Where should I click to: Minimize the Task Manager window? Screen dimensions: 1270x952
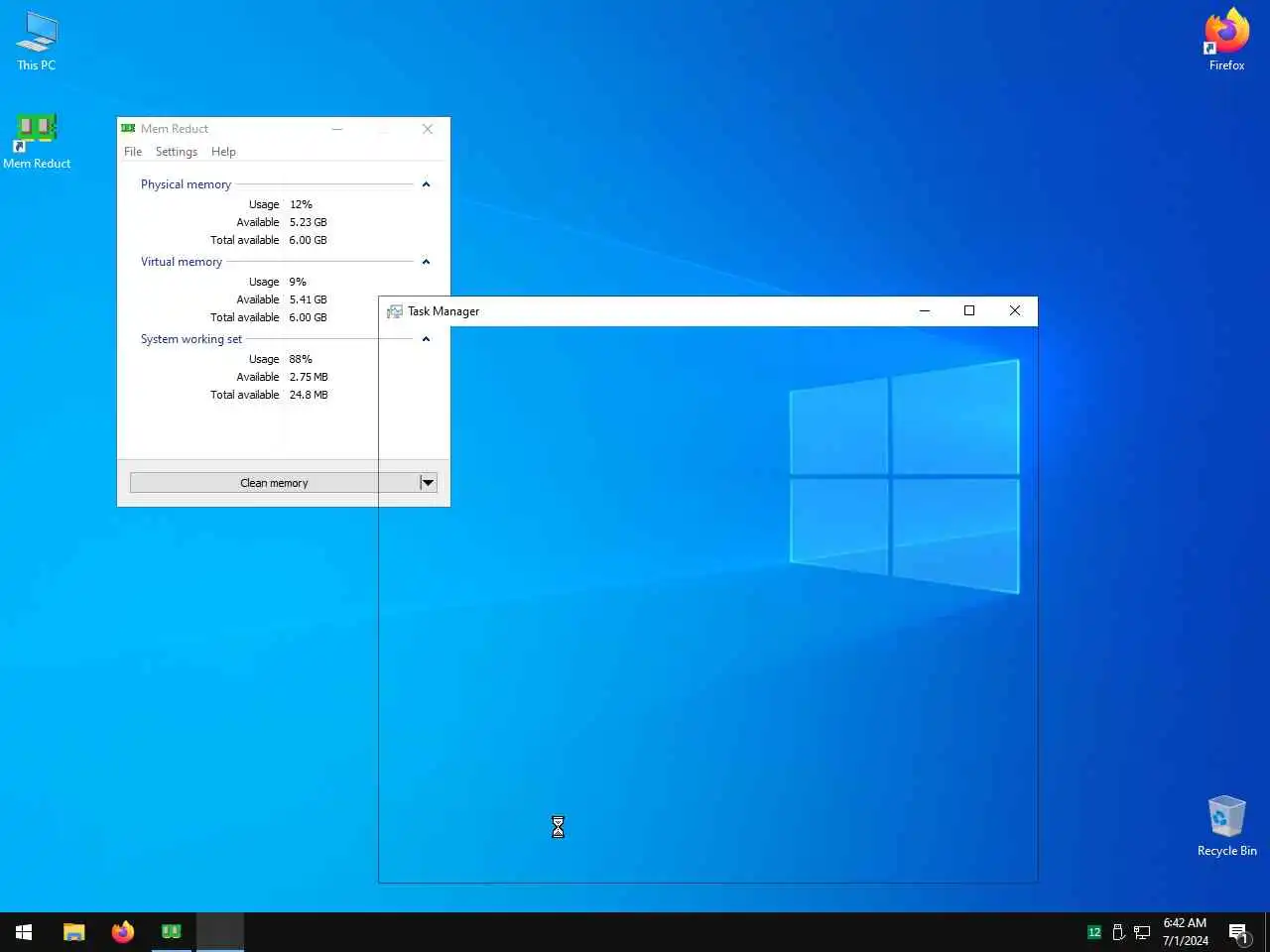click(x=925, y=310)
